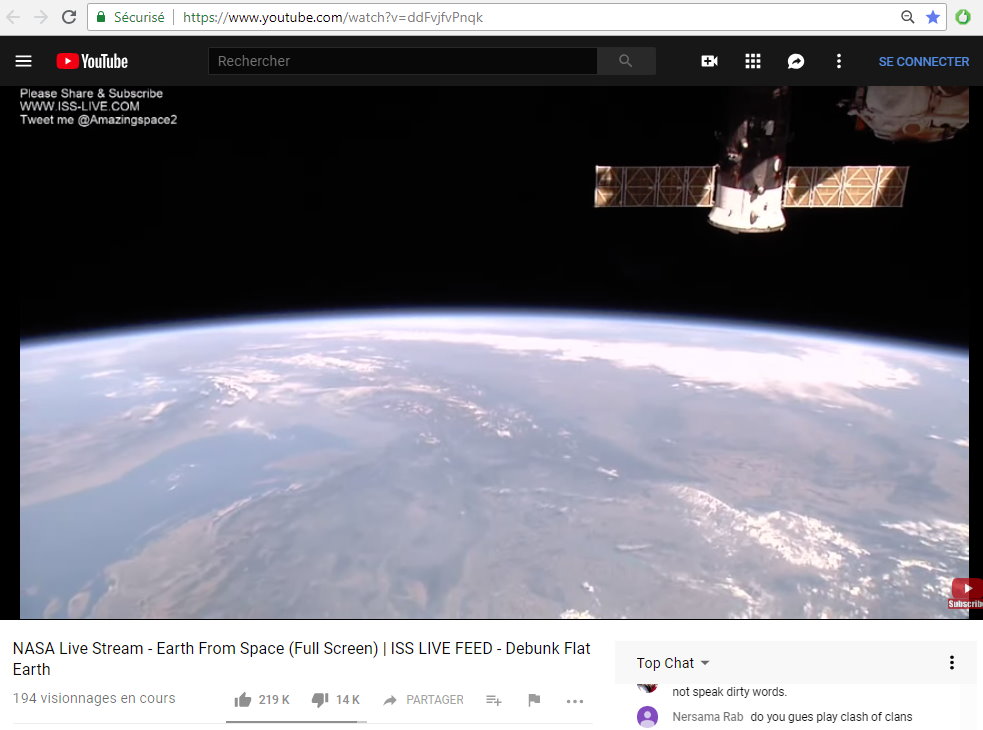Click the red Subscribe watermark on the video
This screenshot has width=983, height=730.
(966, 593)
